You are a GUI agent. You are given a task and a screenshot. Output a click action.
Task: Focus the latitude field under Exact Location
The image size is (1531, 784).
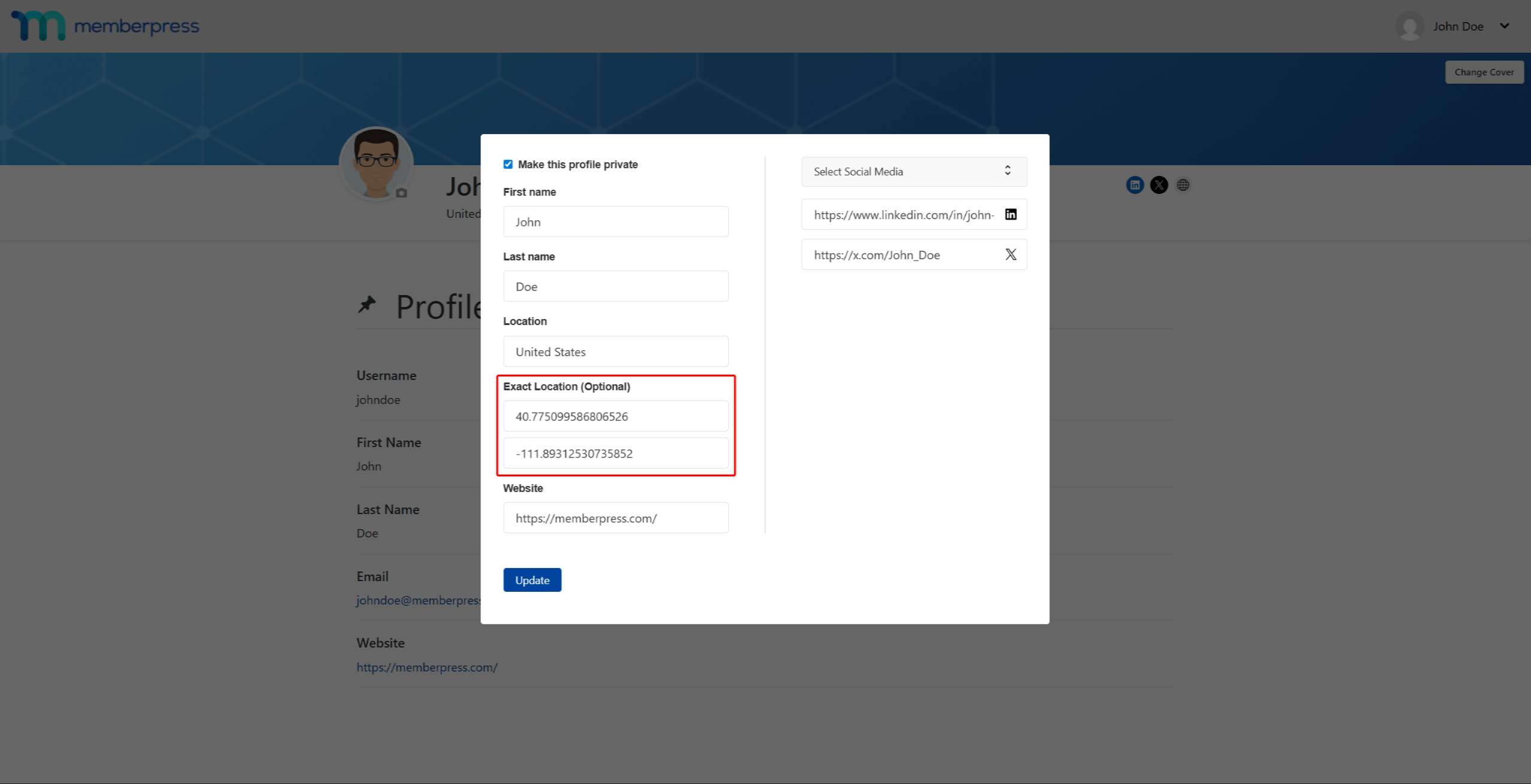[x=616, y=416]
